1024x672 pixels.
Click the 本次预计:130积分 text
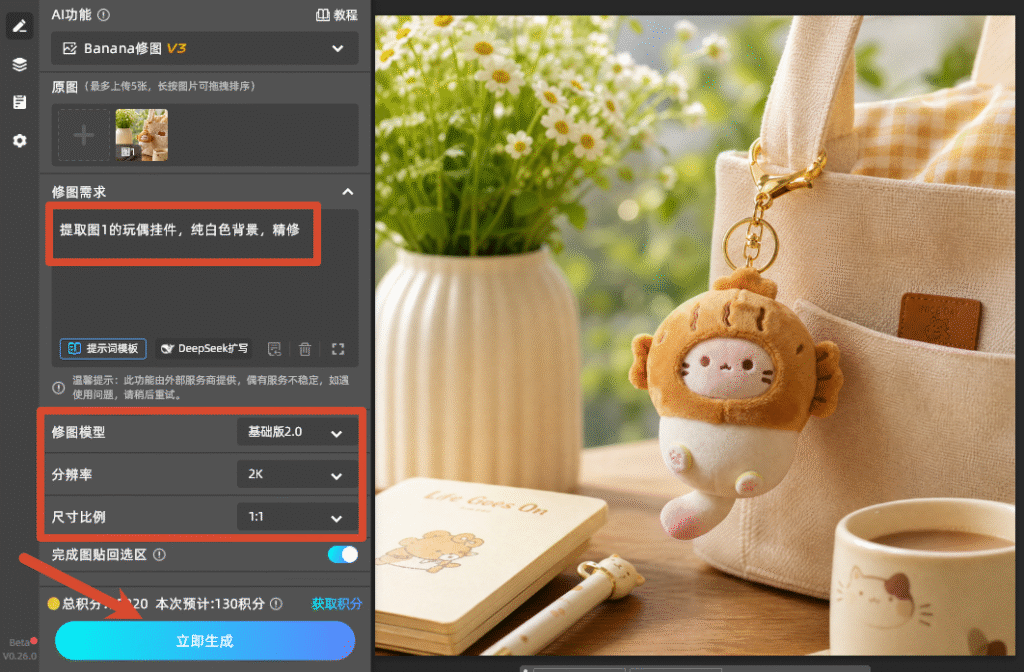click(210, 604)
